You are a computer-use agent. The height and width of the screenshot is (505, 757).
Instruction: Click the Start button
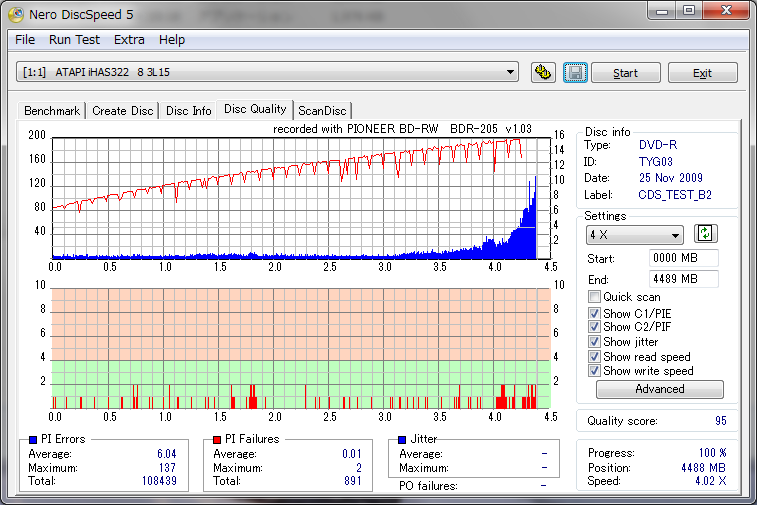626,73
